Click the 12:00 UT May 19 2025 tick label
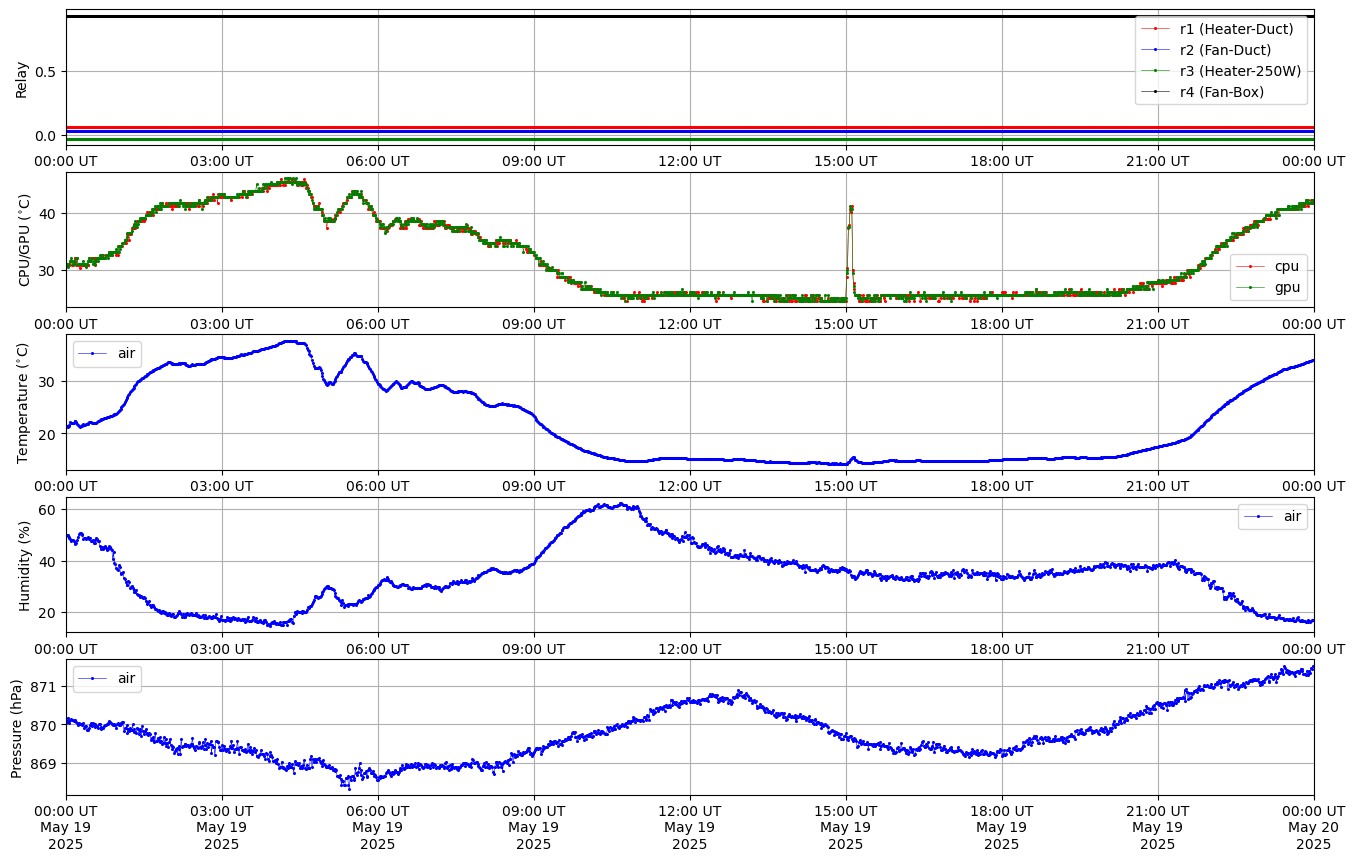Image resolution: width=1355 pixels, height=861 pixels. pyautogui.click(x=689, y=827)
